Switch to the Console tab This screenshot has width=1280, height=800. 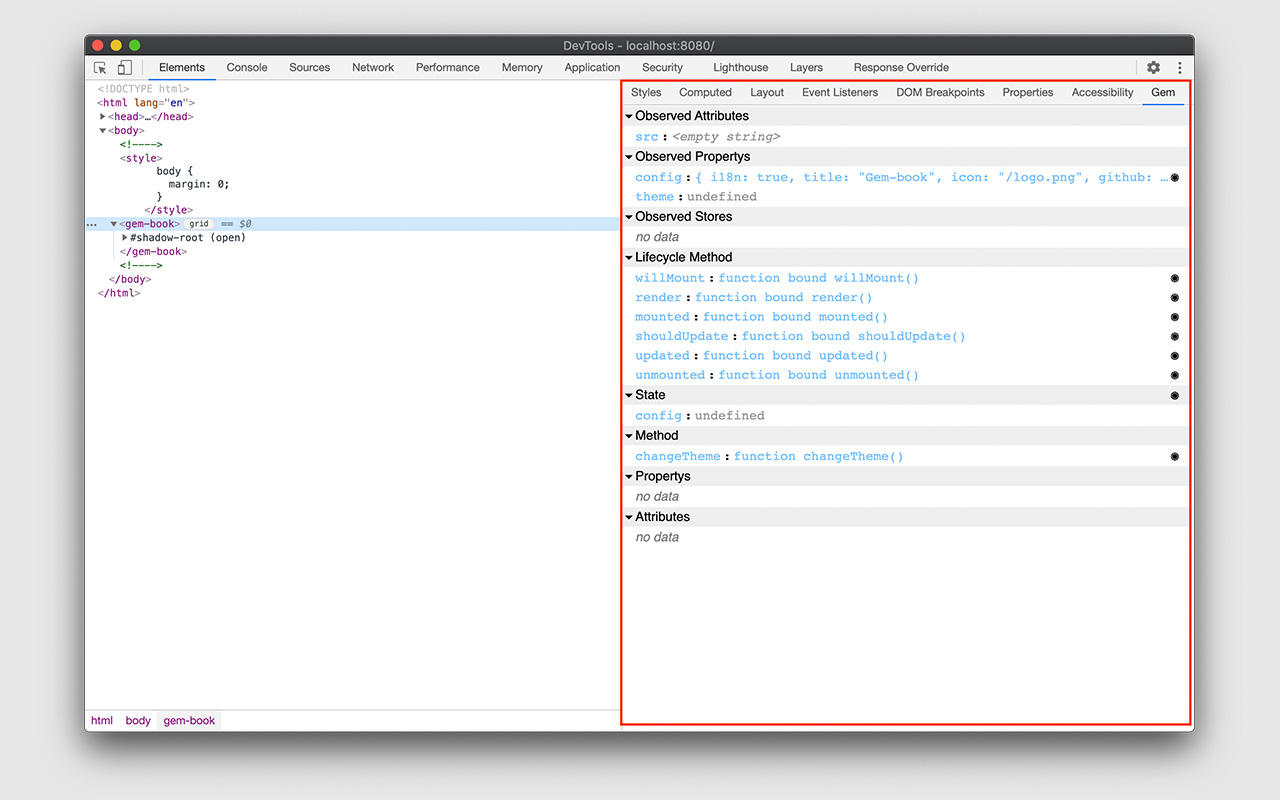click(x=246, y=67)
